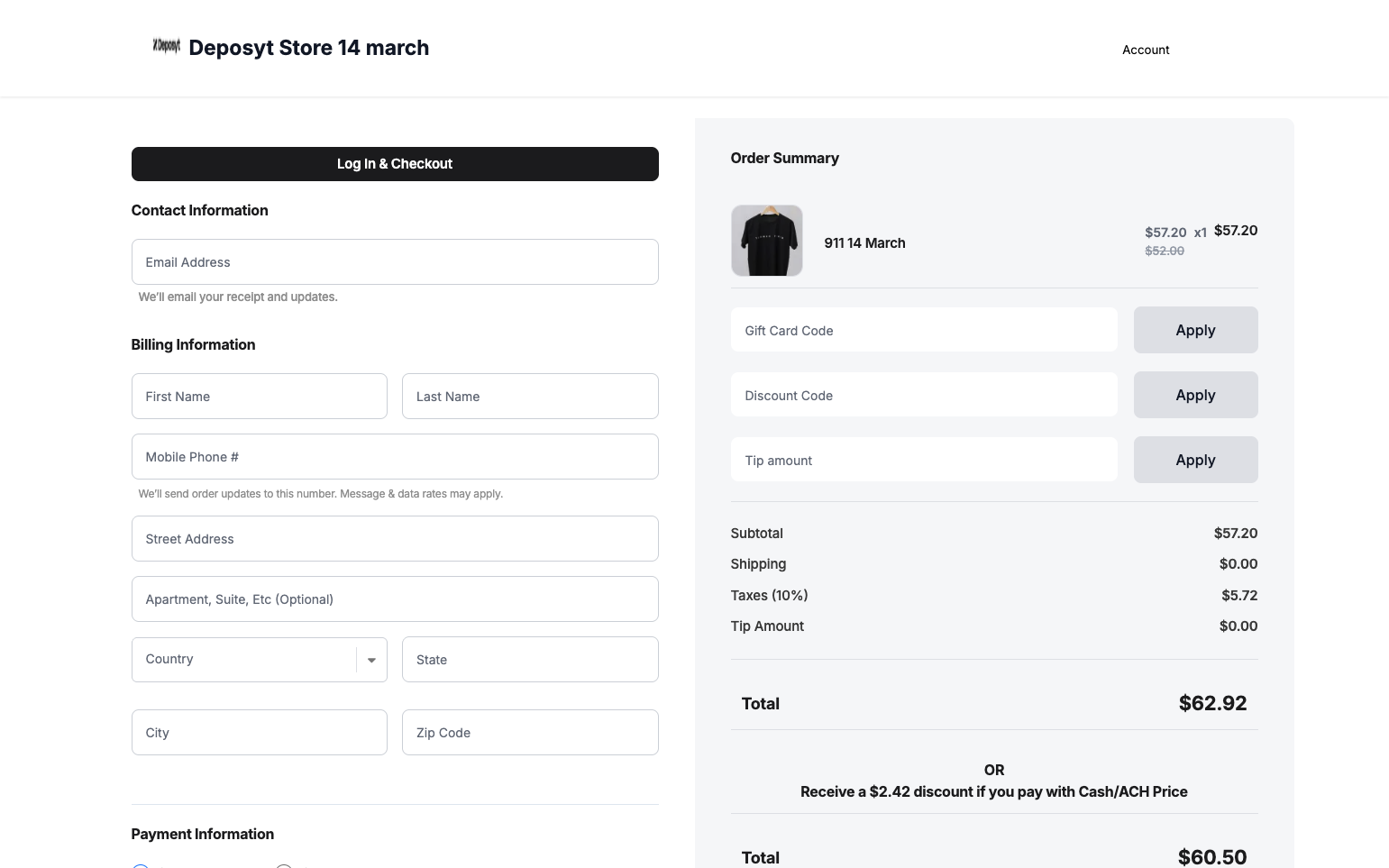This screenshot has height=868, width=1389.
Task: Click the Subtotal value $57.20
Action: pos(1236,534)
